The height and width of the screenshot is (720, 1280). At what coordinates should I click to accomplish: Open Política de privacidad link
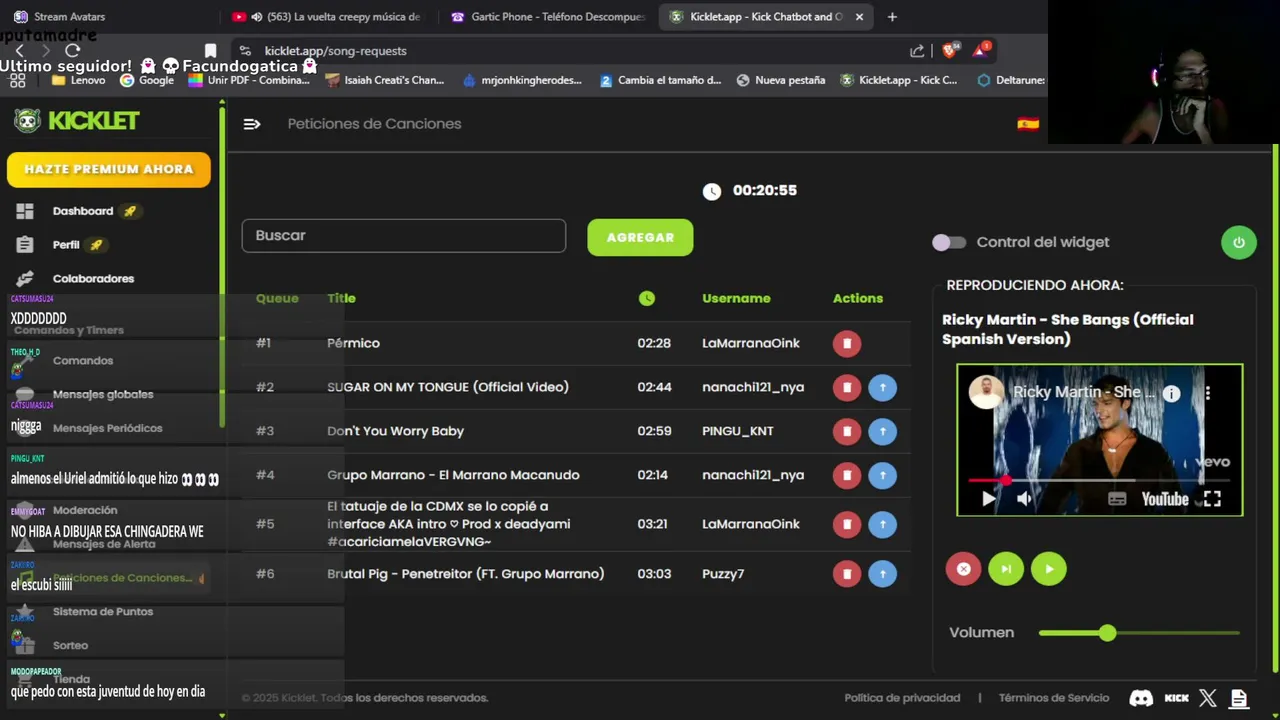902,698
